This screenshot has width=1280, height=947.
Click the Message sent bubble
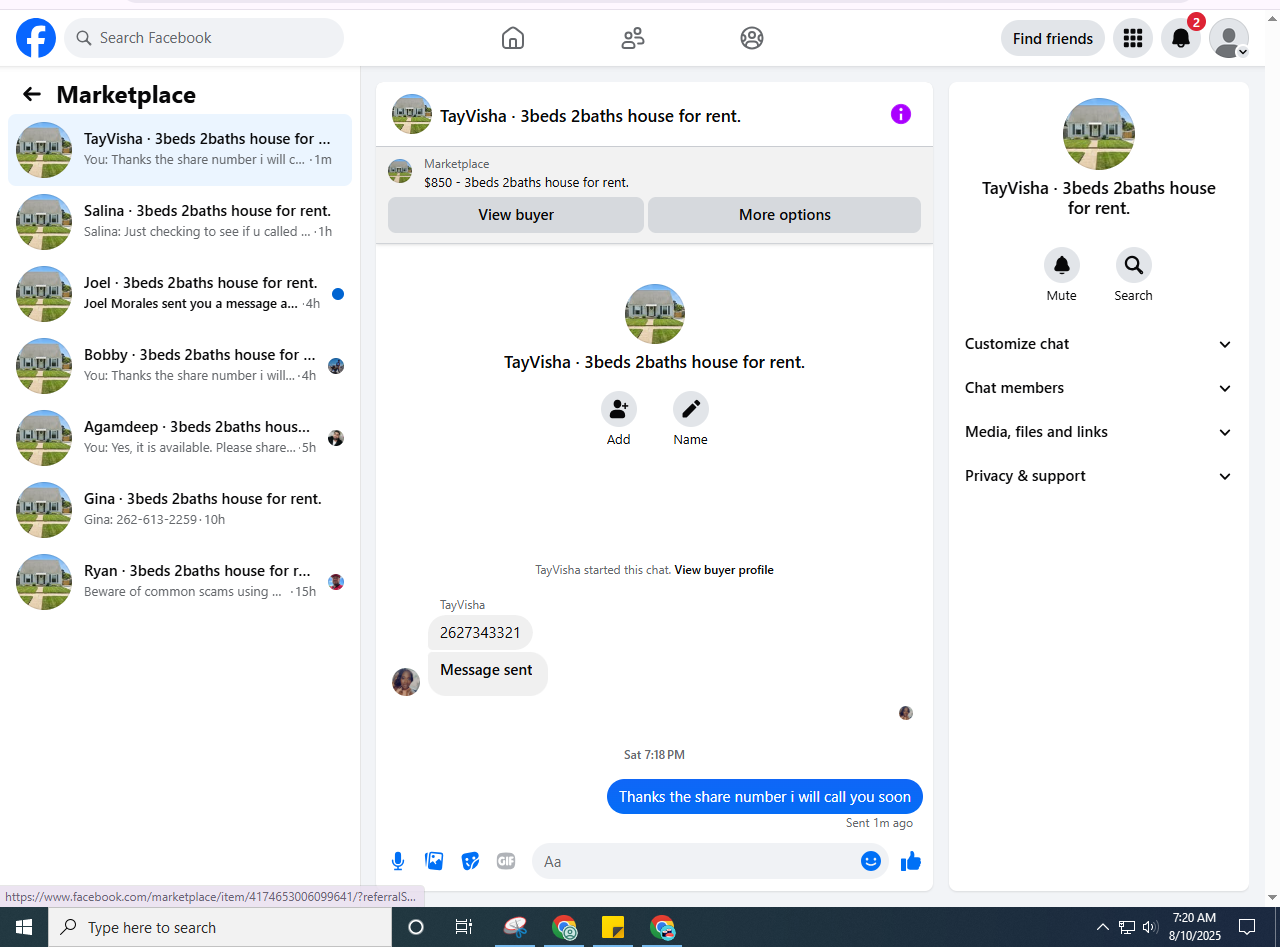(x=487, y=673)
